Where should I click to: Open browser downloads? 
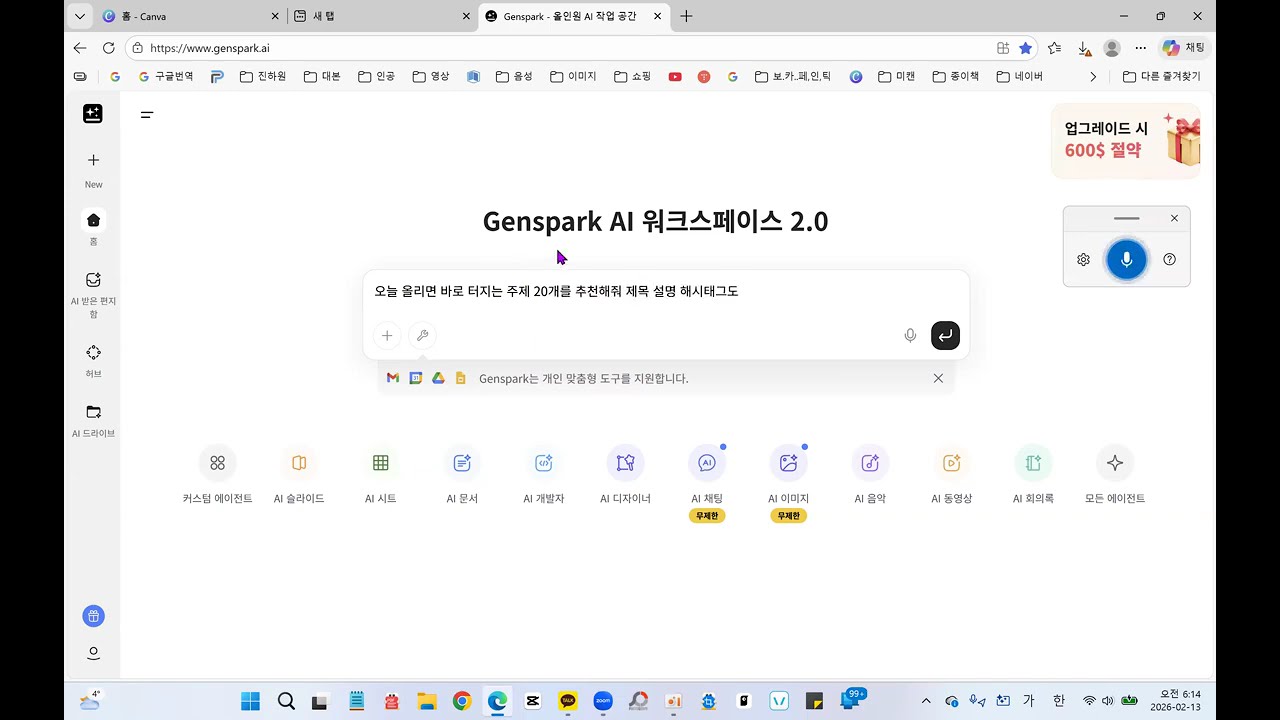click(1084, 48)
